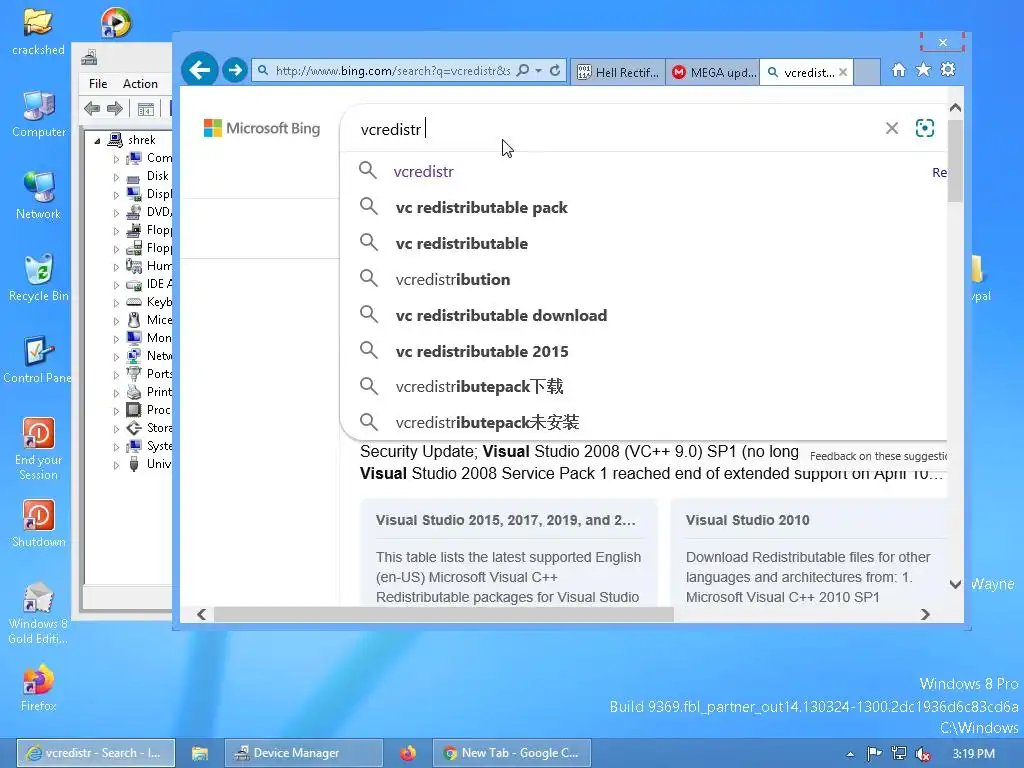Image resolution: width=1024 pixels, height=768 pixels.
Task: Refresh the page via address bar reload icon
Action: coord(555,71)
